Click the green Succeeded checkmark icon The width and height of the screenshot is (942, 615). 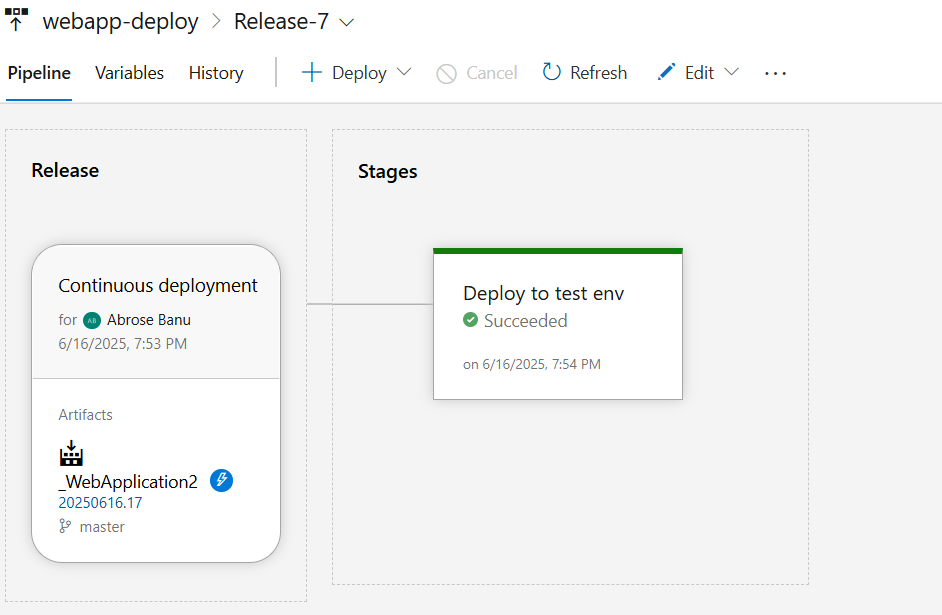(471, 321)
